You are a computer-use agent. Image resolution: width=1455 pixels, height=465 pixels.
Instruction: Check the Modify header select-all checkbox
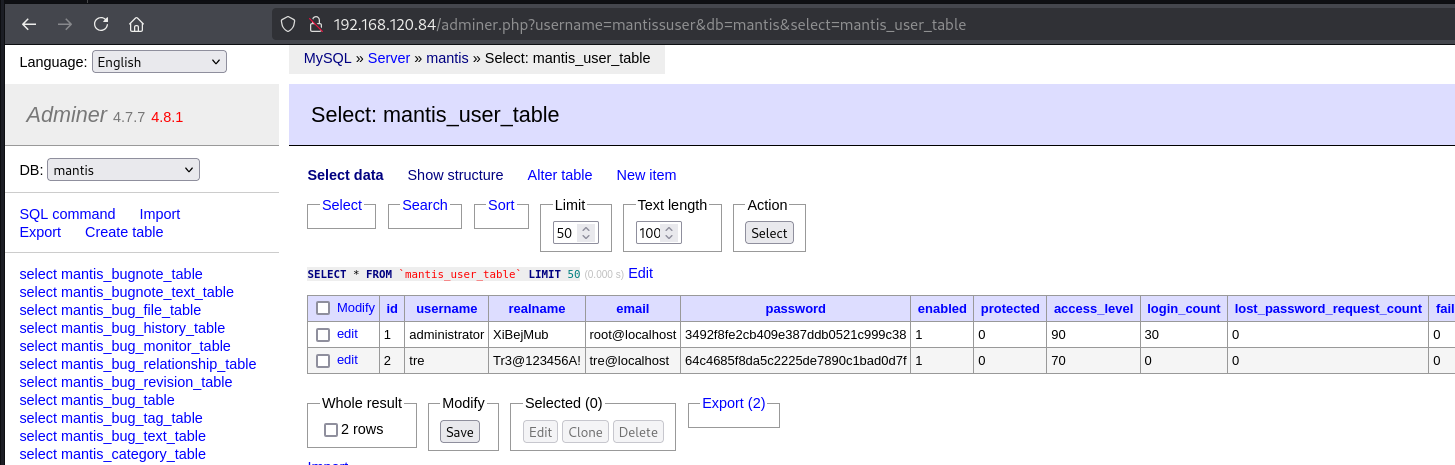tap(323, 308)
